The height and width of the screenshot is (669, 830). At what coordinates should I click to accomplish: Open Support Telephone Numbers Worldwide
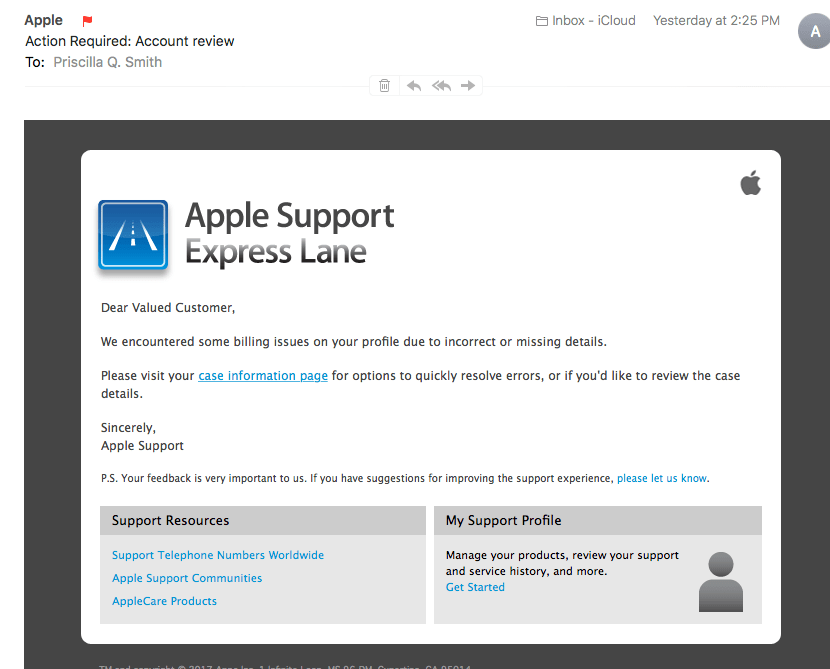click(217, 555)
